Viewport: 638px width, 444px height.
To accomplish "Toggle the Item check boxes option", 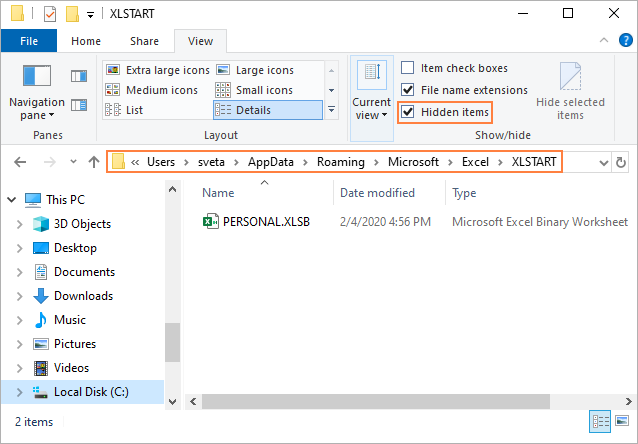I will tap(408, 68).
